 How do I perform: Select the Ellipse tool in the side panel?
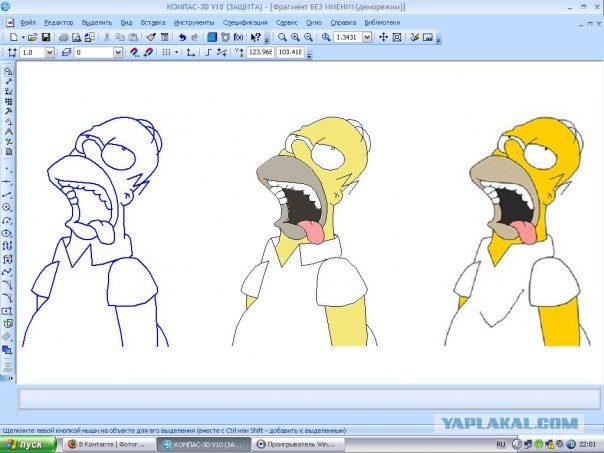click(x=7, y=233)
